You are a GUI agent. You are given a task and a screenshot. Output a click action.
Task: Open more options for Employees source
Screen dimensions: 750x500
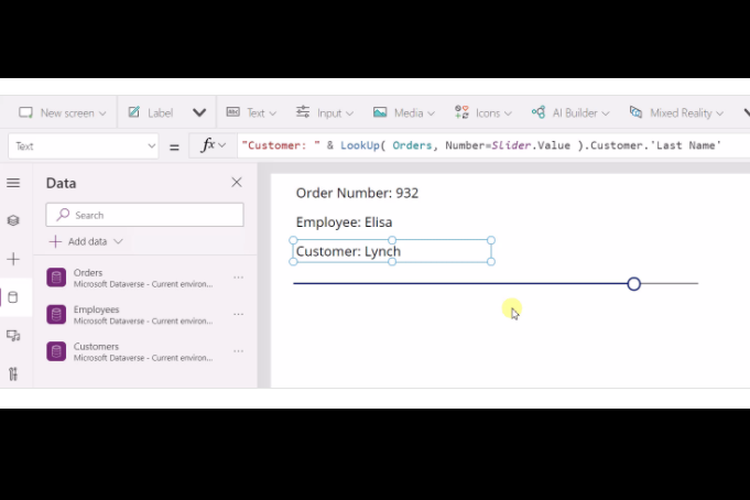pos(238,315)
